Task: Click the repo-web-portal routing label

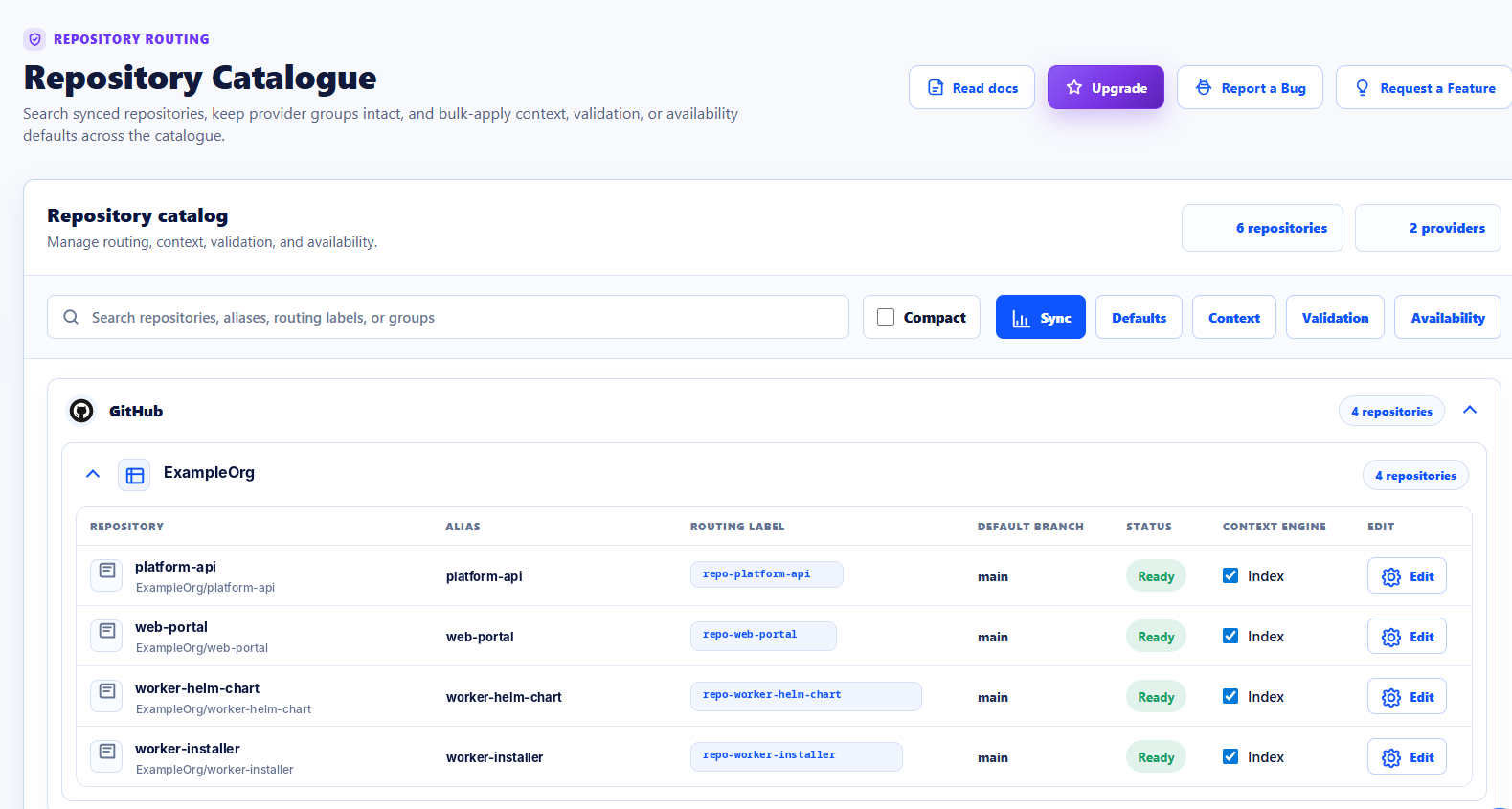Action: tap(763, 635)
